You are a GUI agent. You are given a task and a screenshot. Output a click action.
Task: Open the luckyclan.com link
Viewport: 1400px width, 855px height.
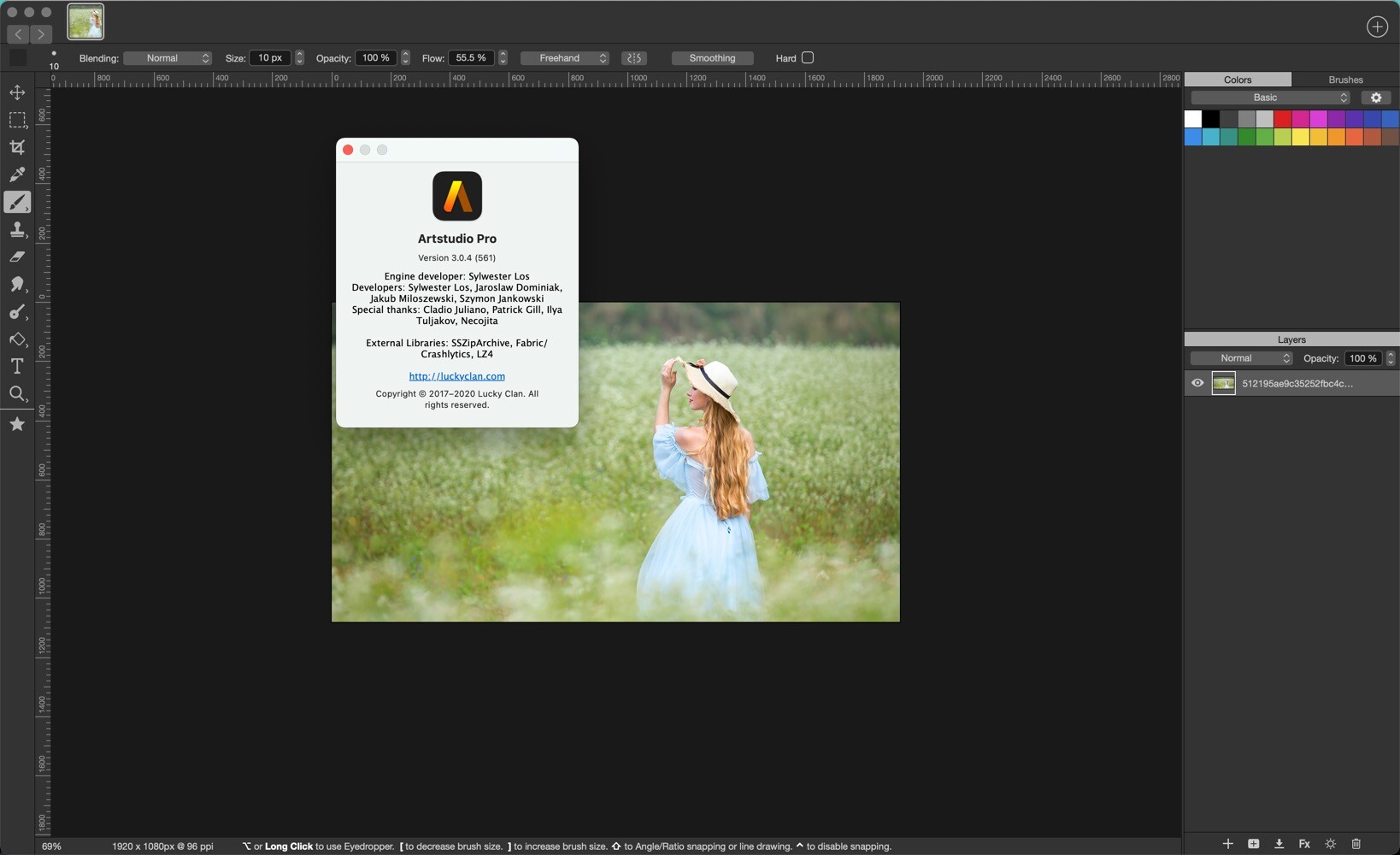click(457, 376)
